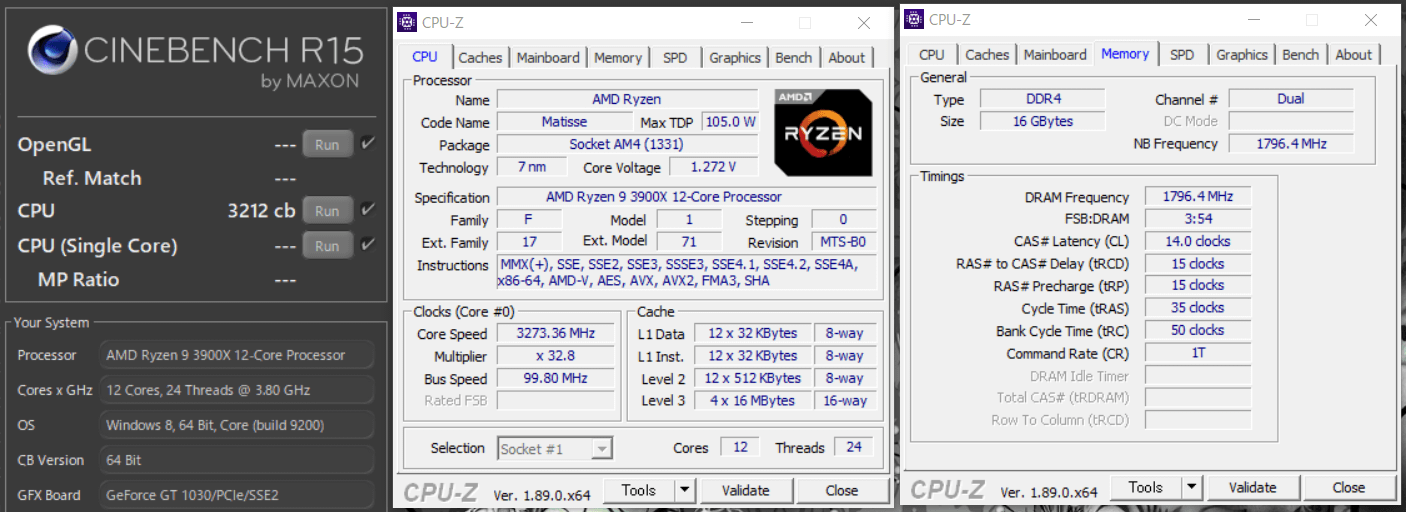
Task: Run the OpenGL benchmark in Cinebench
Action: (x=327, y=145)
